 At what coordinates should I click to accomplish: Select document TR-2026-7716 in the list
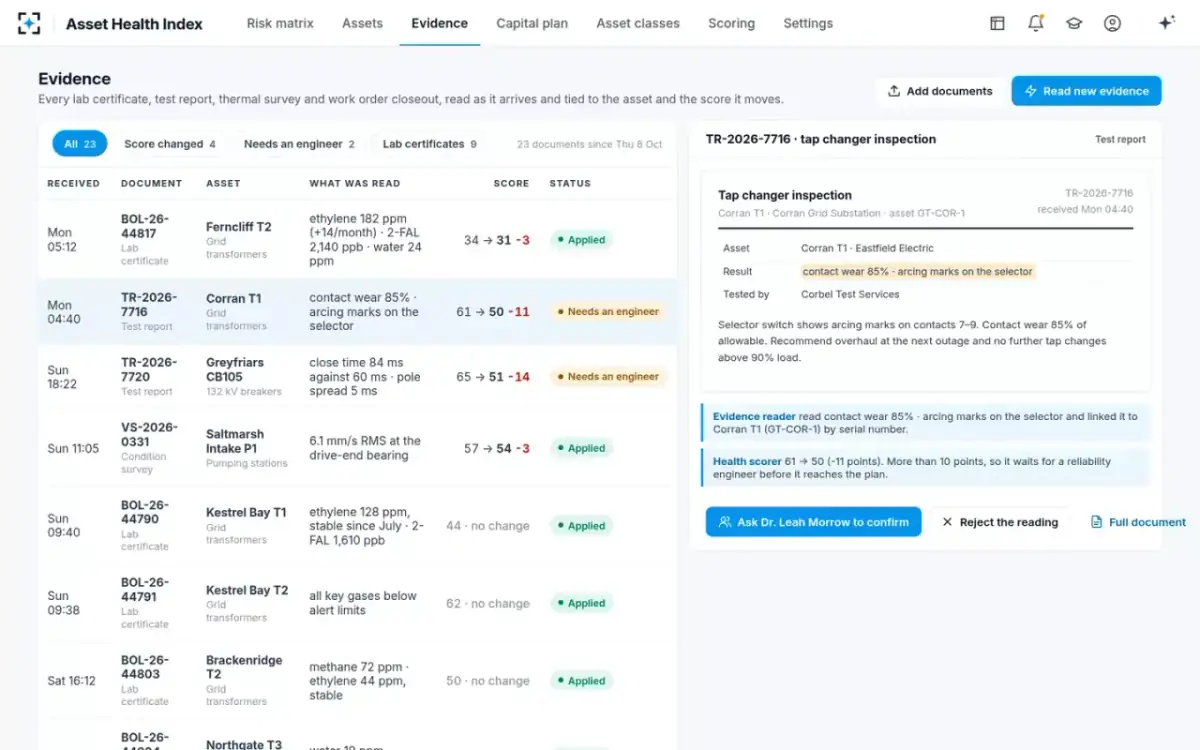point(357,312)
